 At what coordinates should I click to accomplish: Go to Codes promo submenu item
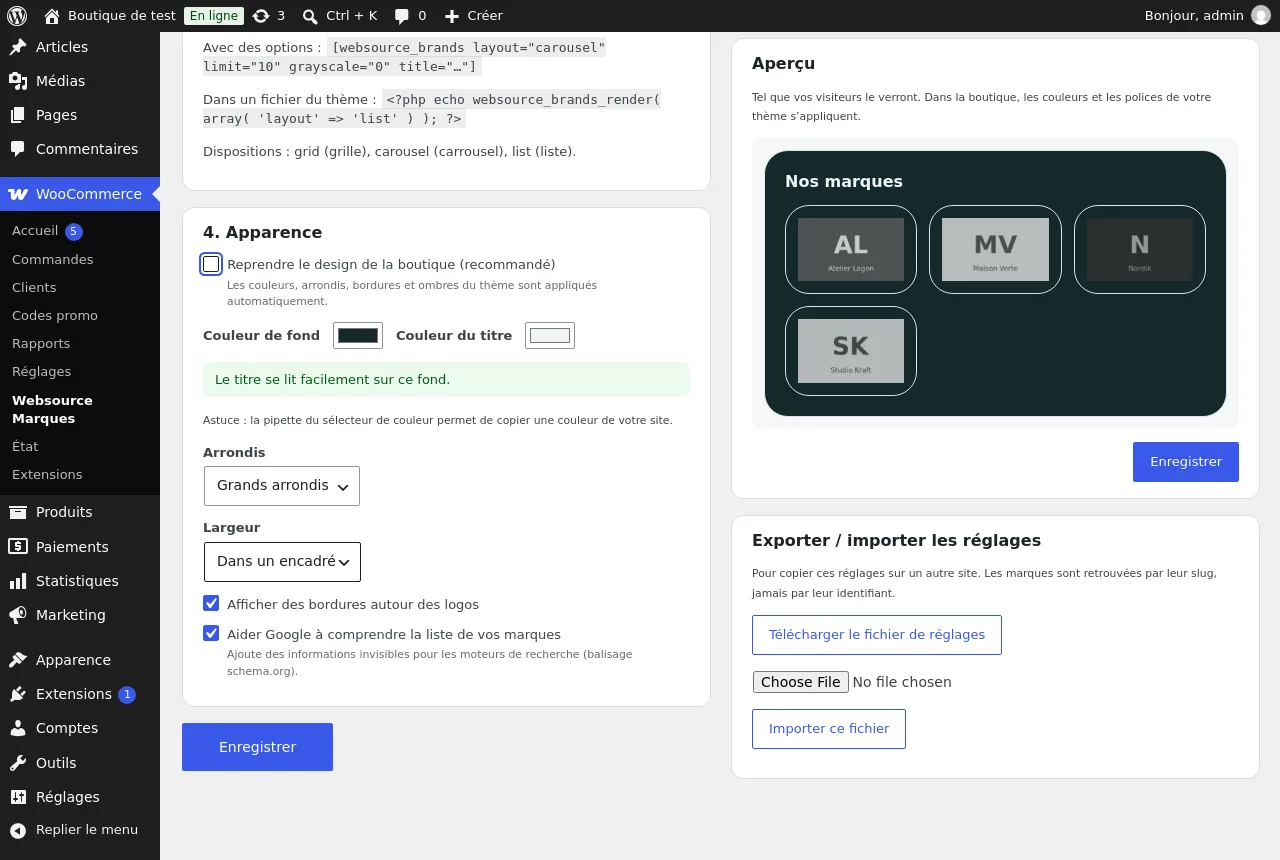tap(55, 315)
